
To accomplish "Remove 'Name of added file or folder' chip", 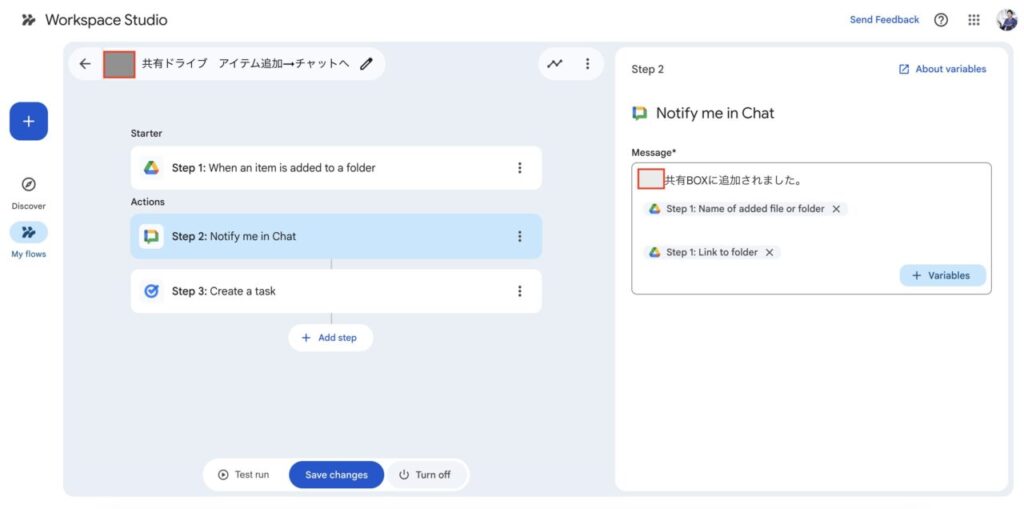I will [836, 209].
